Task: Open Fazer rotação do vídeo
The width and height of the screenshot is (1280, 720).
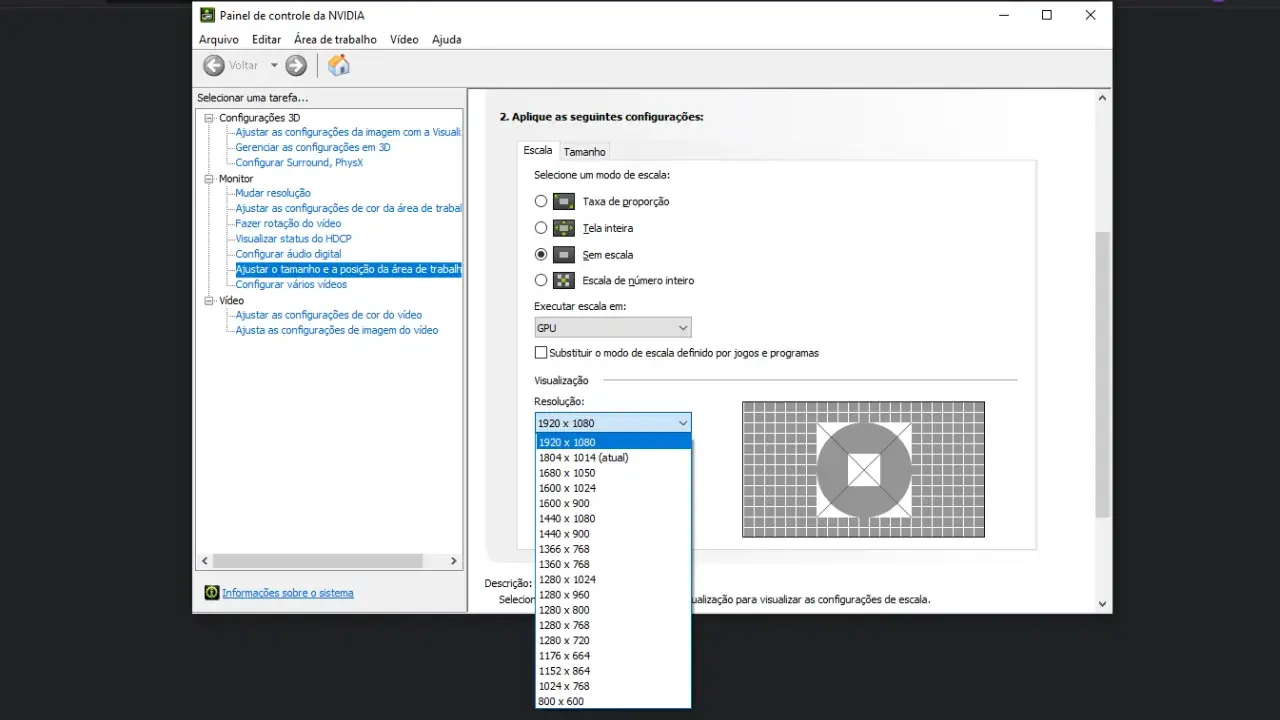Action: 288,223
